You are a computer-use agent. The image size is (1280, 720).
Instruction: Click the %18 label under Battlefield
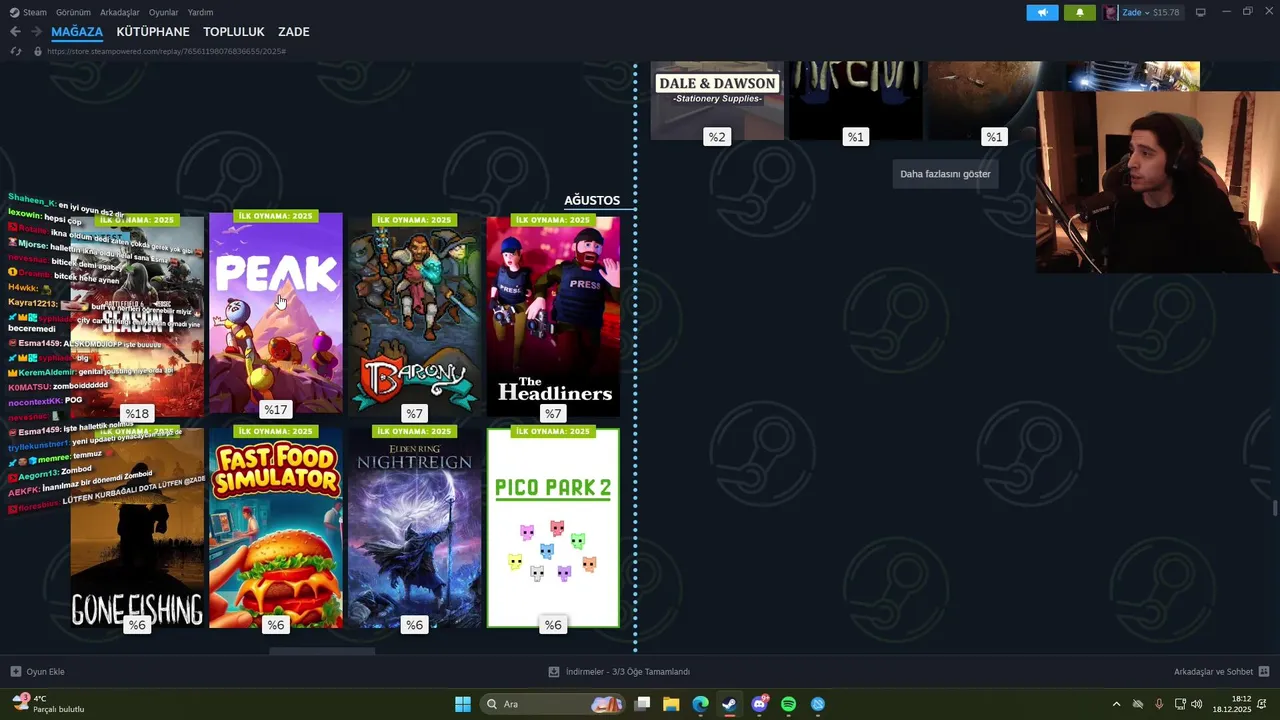coord(137,414)
